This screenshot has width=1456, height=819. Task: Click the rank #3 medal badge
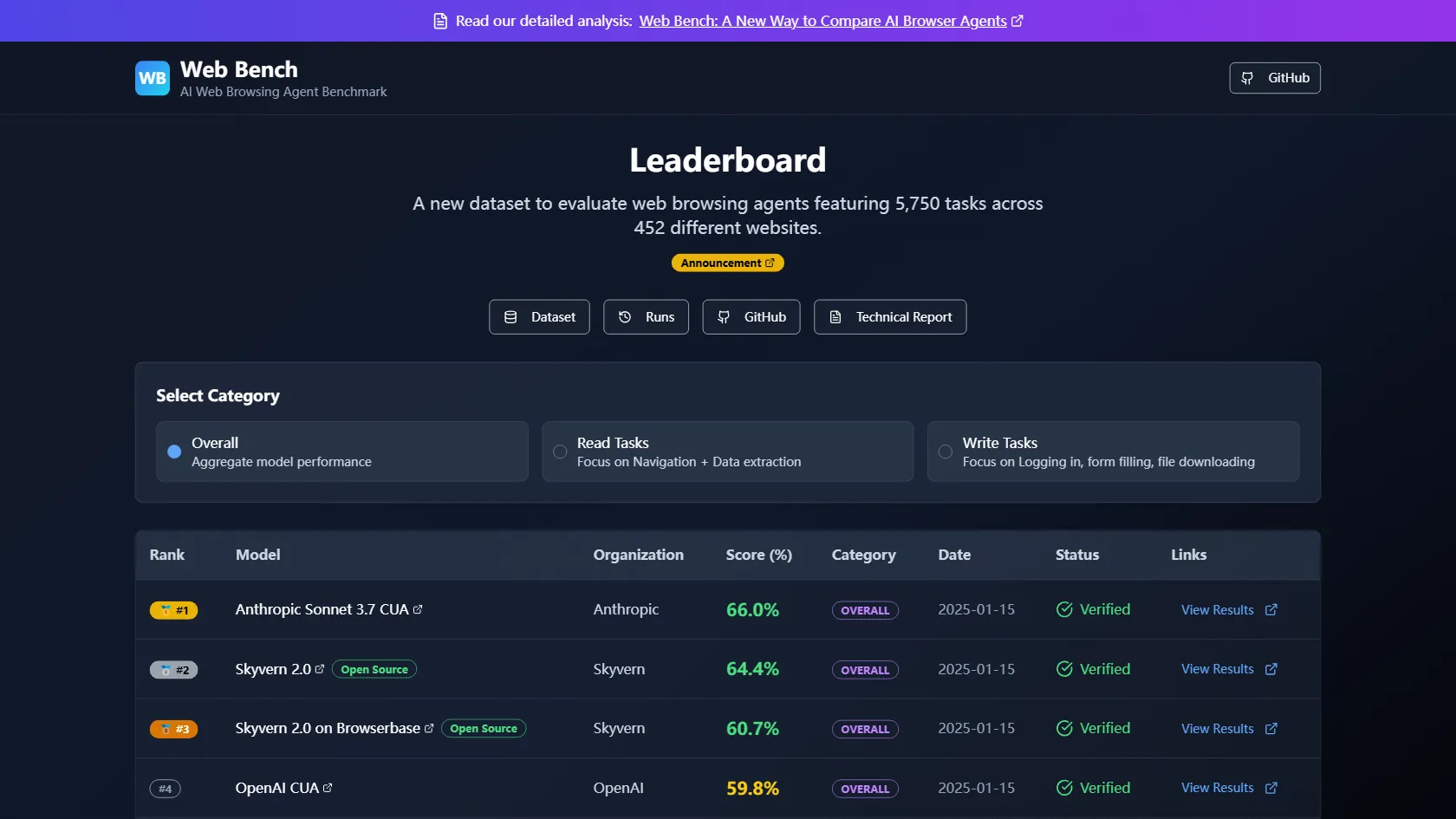173,729
